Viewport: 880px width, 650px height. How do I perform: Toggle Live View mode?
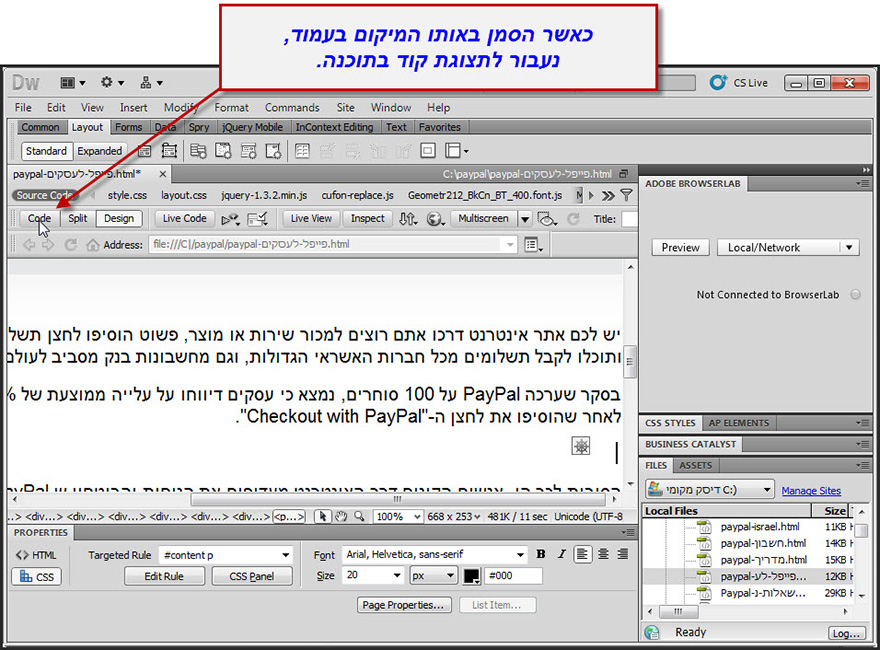[311, 218]
